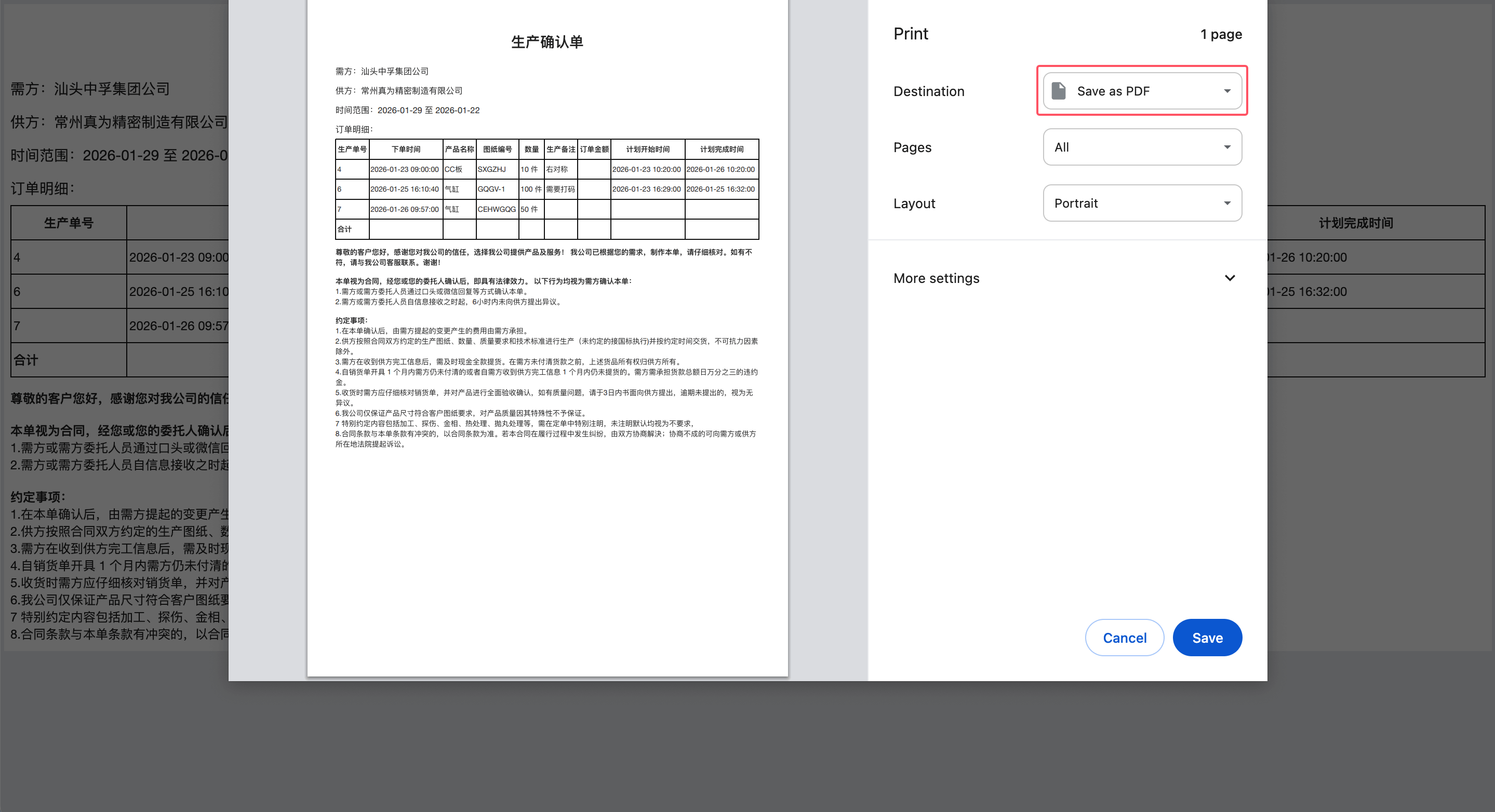Expand the More settings section
1495x812 pixels.
936,278
